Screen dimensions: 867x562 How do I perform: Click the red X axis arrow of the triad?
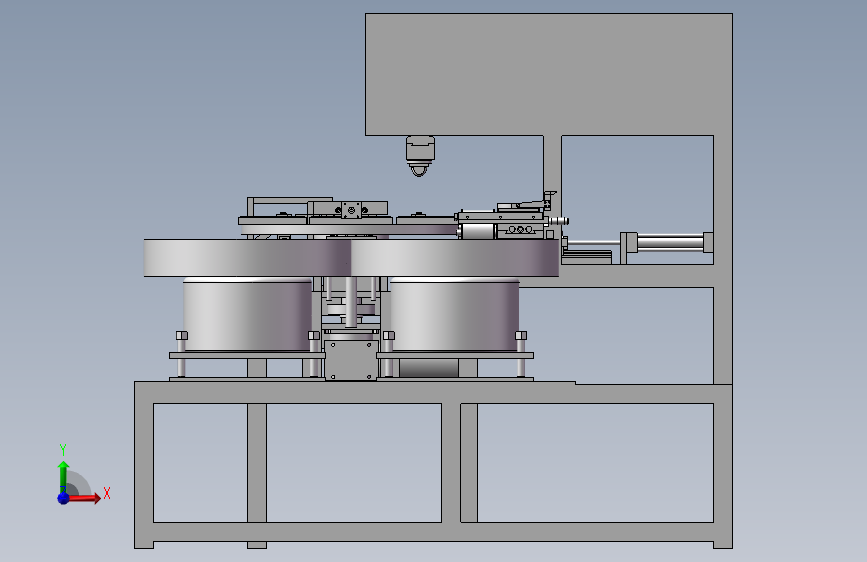tap(84, 498)
